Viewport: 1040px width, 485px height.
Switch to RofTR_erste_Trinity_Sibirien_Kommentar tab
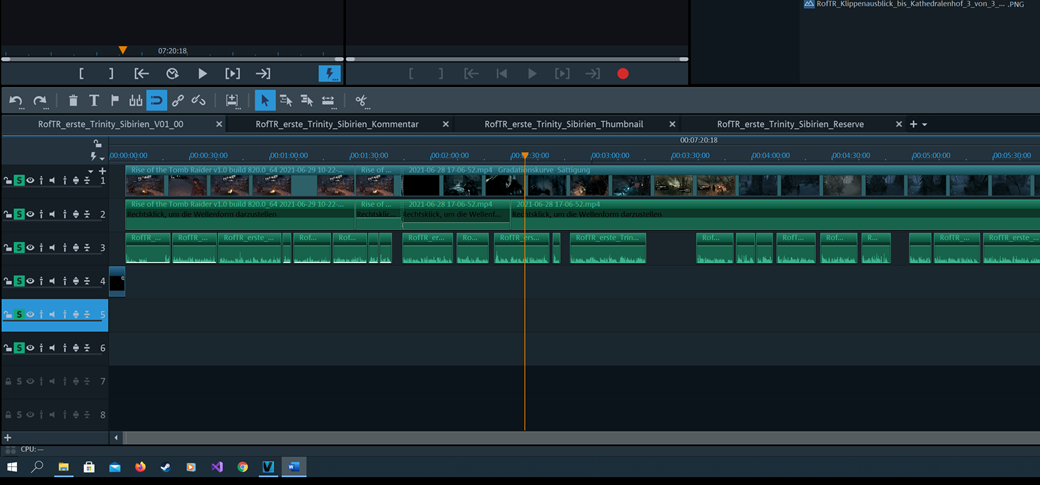click(336, 124)
